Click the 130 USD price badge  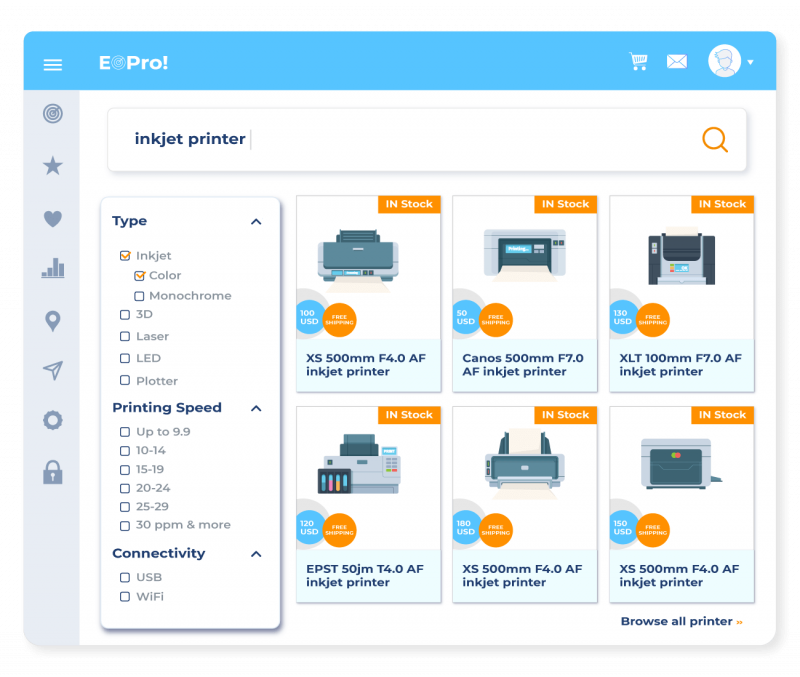[x=622, y=317]
